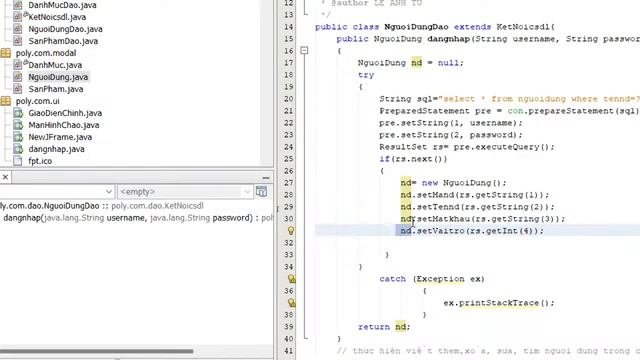Click 'ex.printStackTrace();' code line
This screenshot has height=360, width=640.
click(x=499, y=303)
